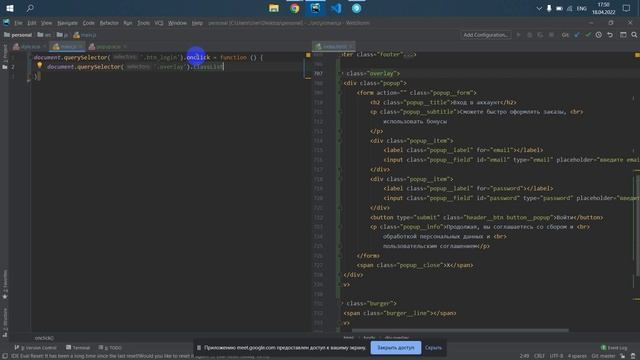Click Git update project blue check icon

pyautogui.click(x=577, y=35)
